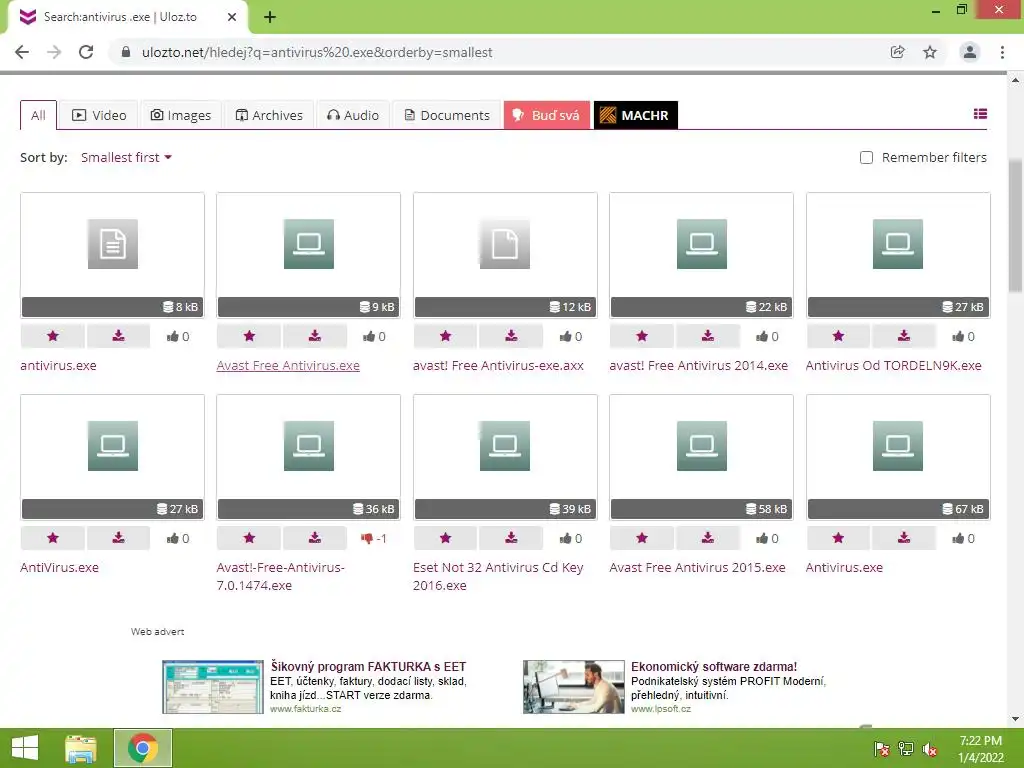Favorite antivirus.exe 8 kB with star
The image size is (1024, 768).
click(x=53, y=336)
